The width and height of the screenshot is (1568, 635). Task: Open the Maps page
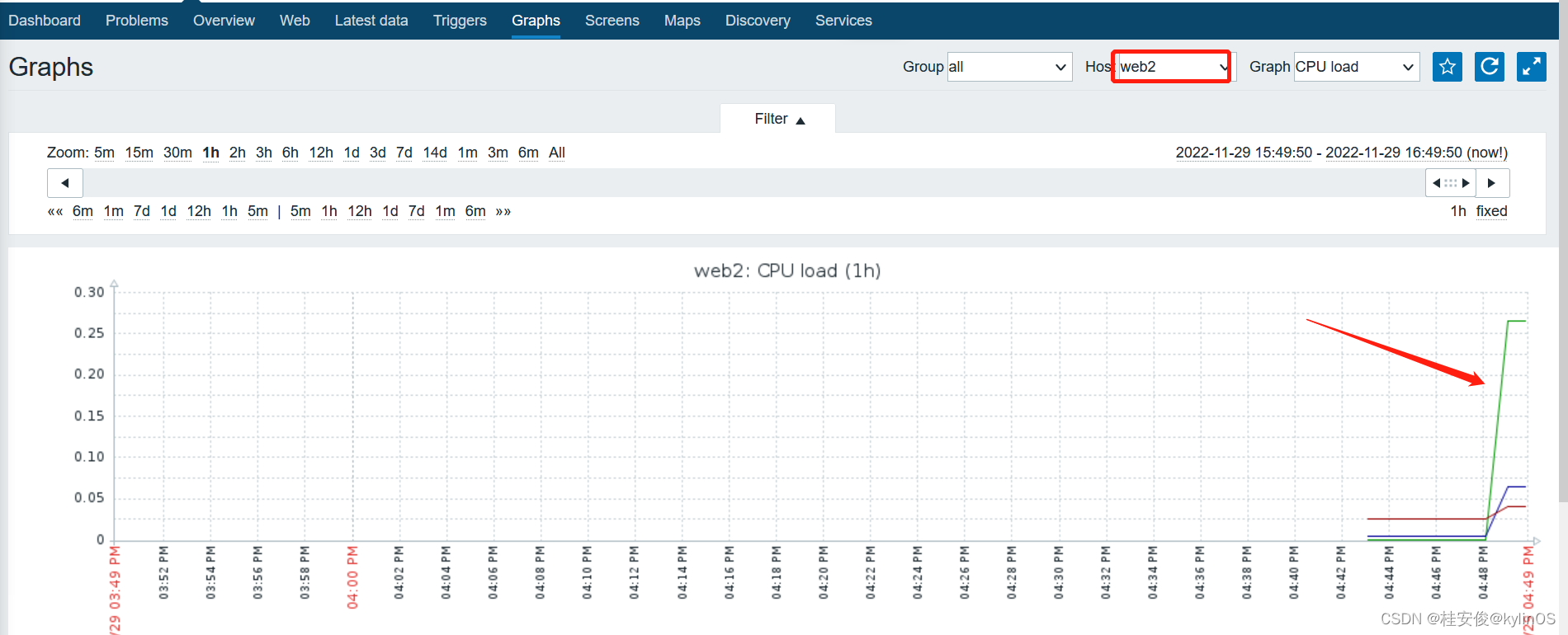(682, 21)
